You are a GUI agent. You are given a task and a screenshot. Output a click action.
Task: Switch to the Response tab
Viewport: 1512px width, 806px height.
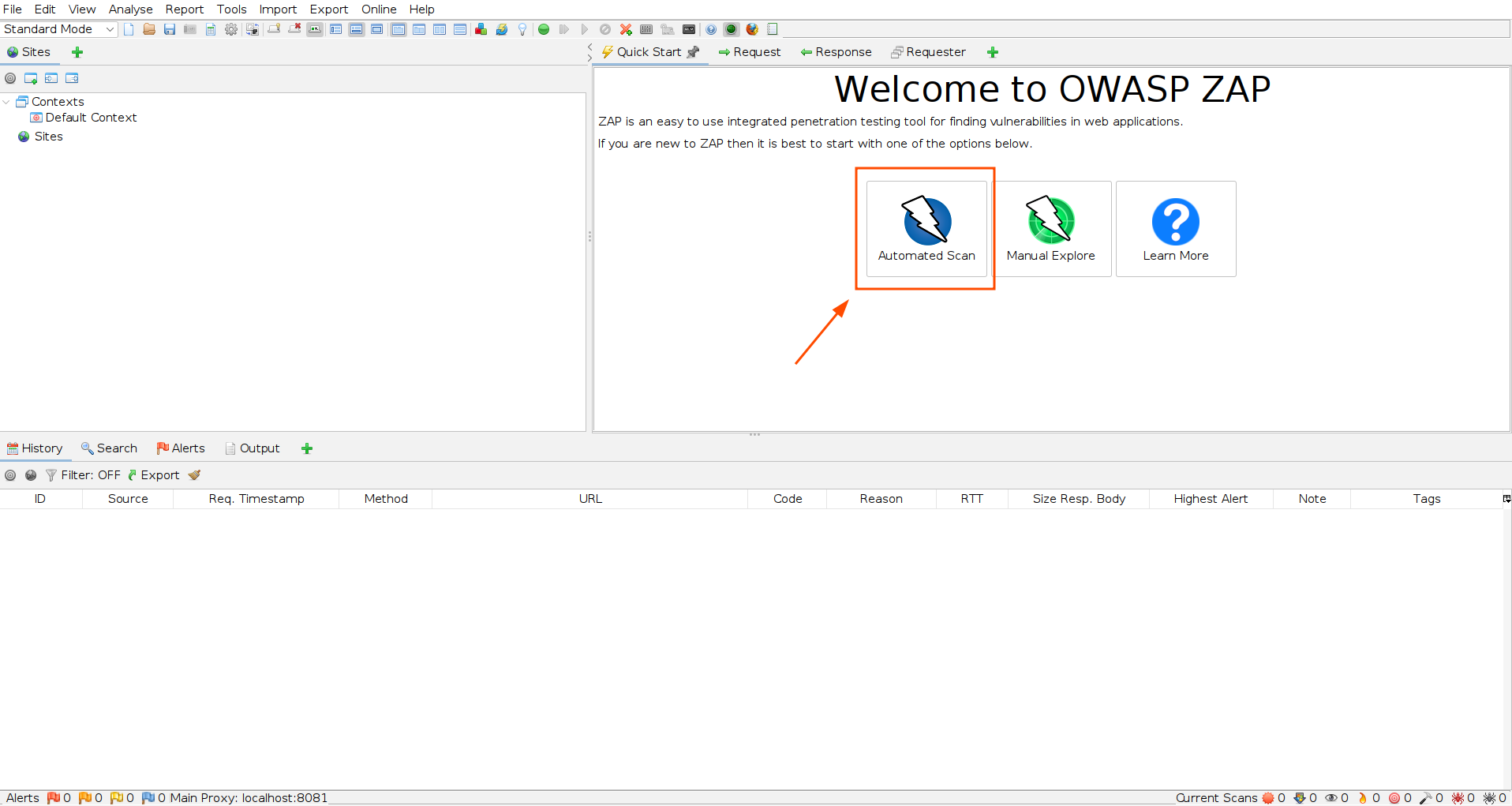click(x=836, y=52)
